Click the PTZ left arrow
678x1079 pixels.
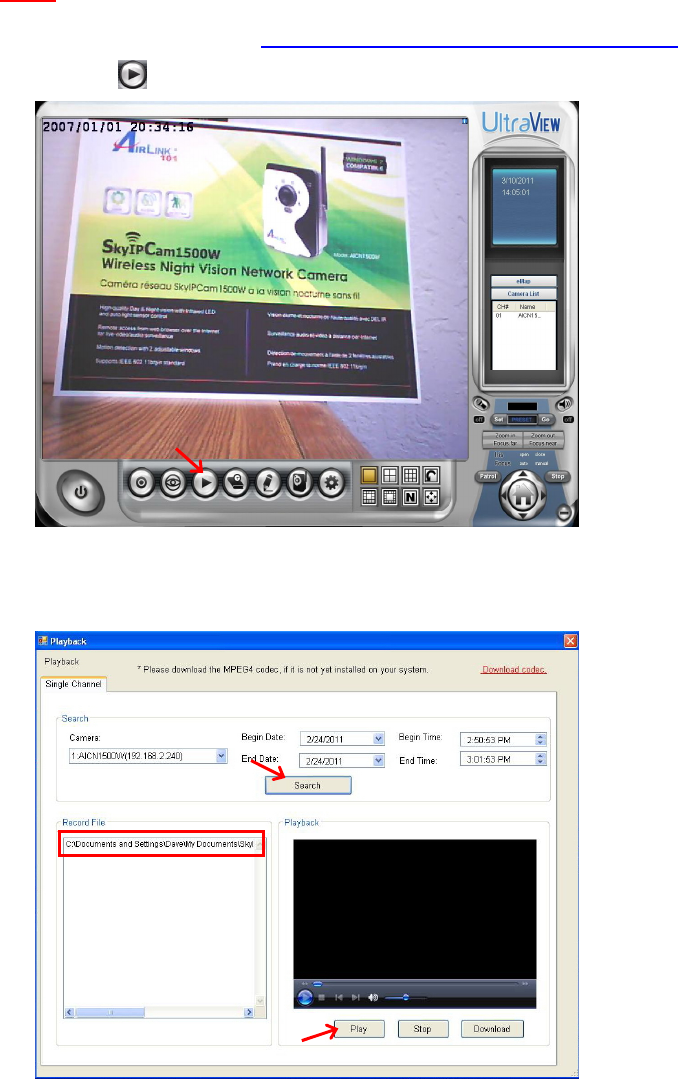coord(502,494)
